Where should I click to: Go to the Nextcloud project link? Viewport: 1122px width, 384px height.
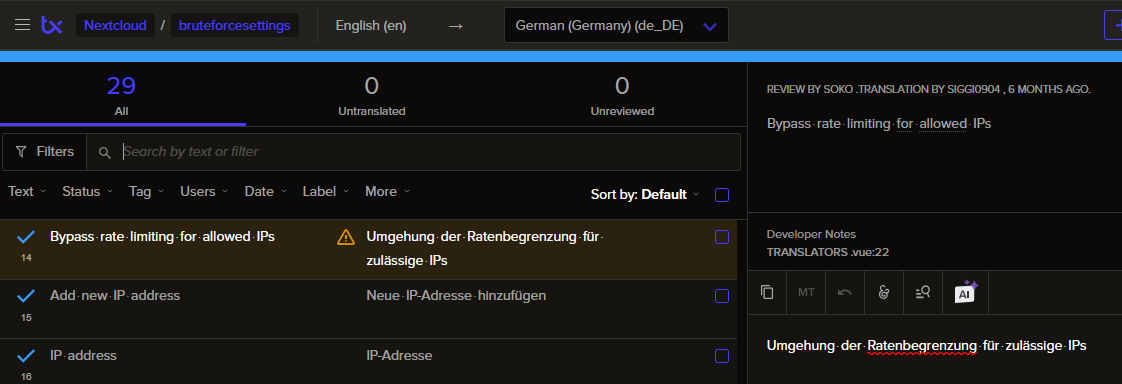click(115, 26)
